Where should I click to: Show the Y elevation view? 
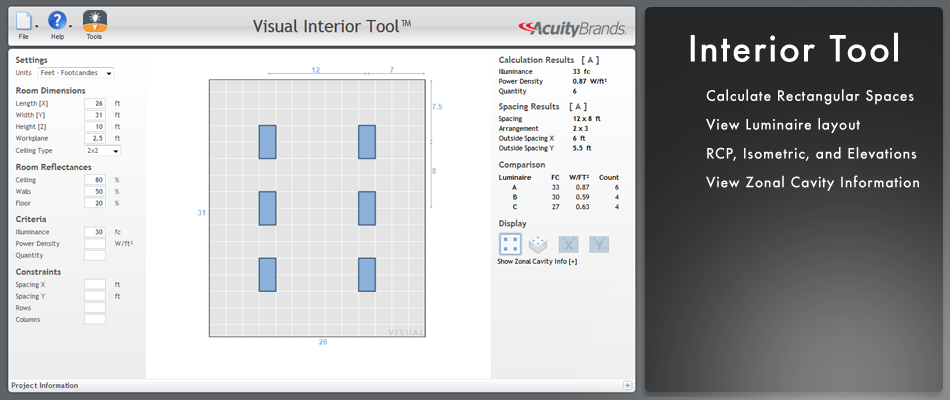(598, 244)
